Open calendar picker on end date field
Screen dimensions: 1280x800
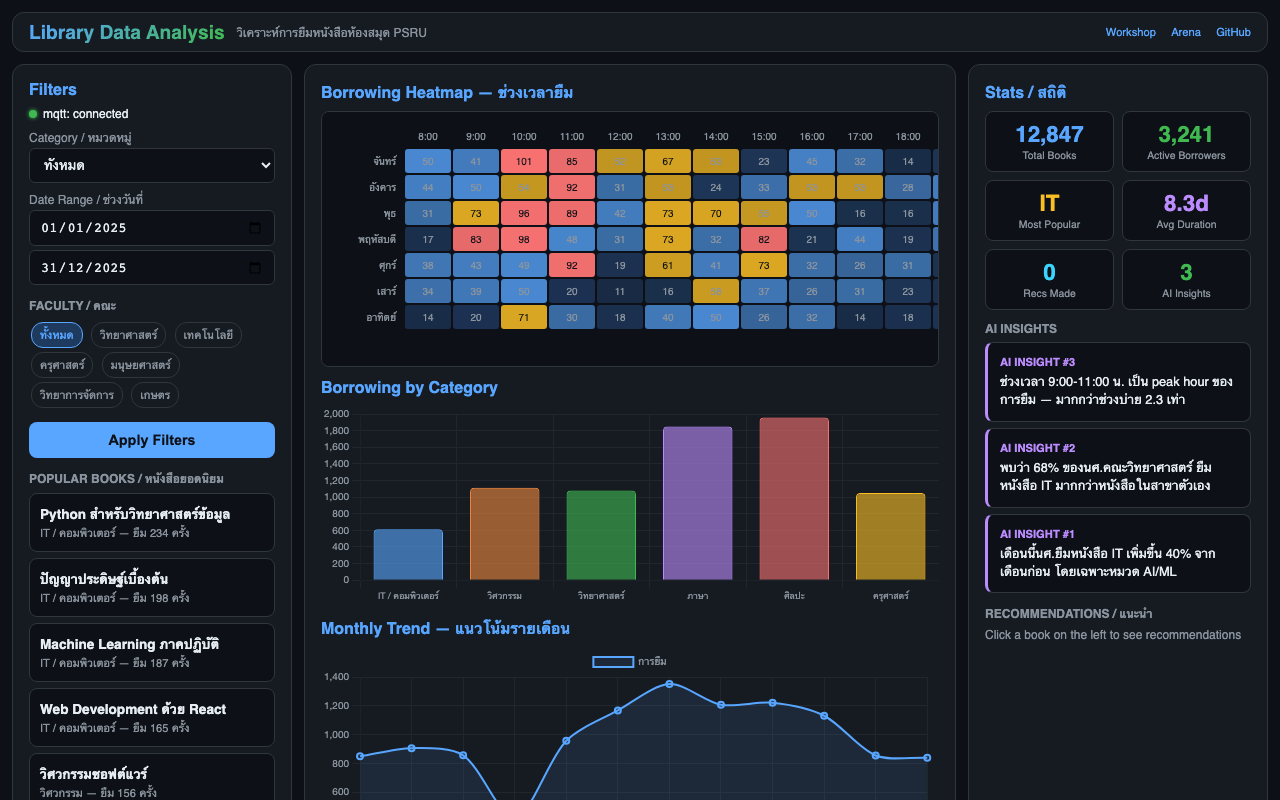pyautogui.click(x=254, y=268)
